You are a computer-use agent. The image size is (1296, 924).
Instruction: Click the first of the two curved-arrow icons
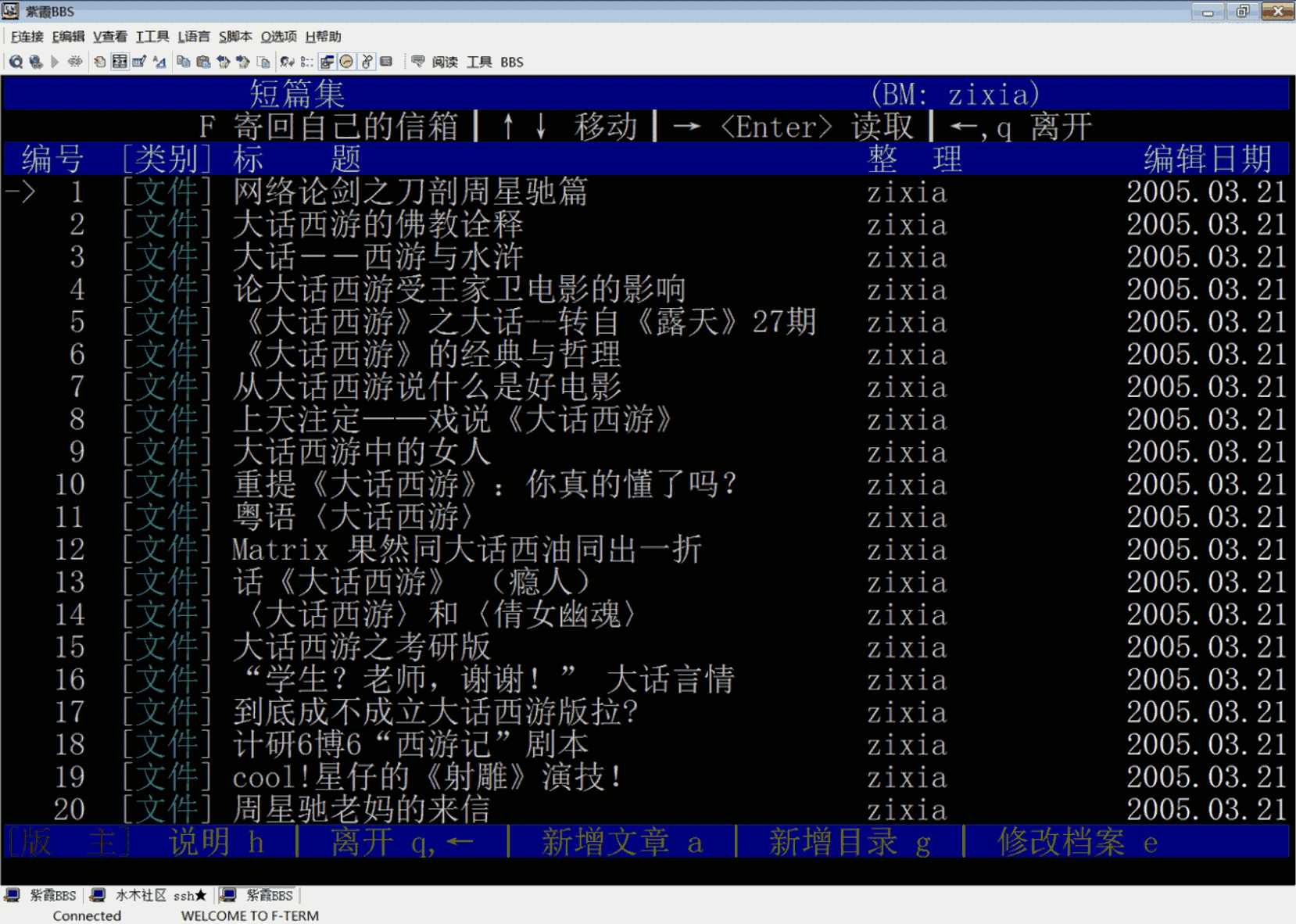pyautogui.click(x=224, y=62)
